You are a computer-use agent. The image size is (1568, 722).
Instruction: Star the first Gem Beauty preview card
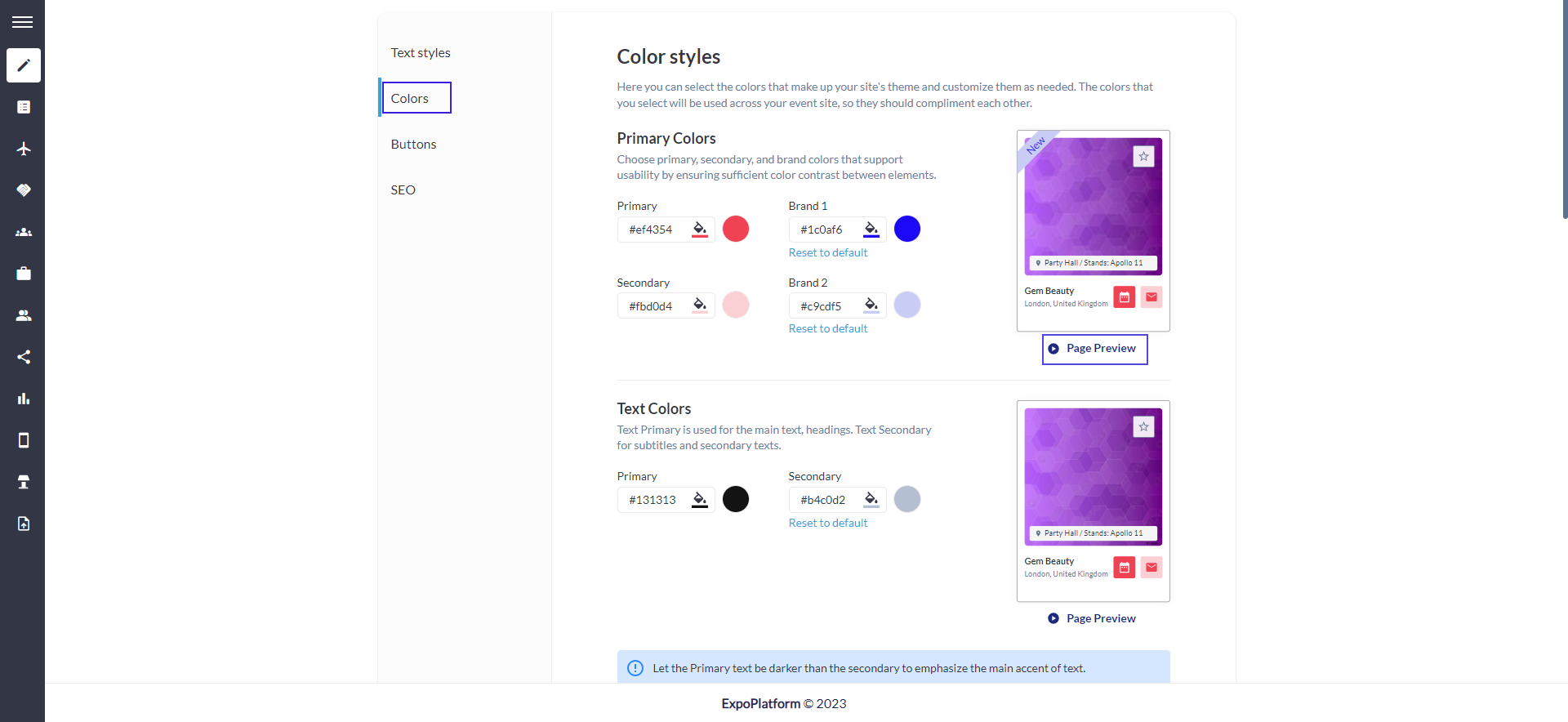coord(1143,156)
